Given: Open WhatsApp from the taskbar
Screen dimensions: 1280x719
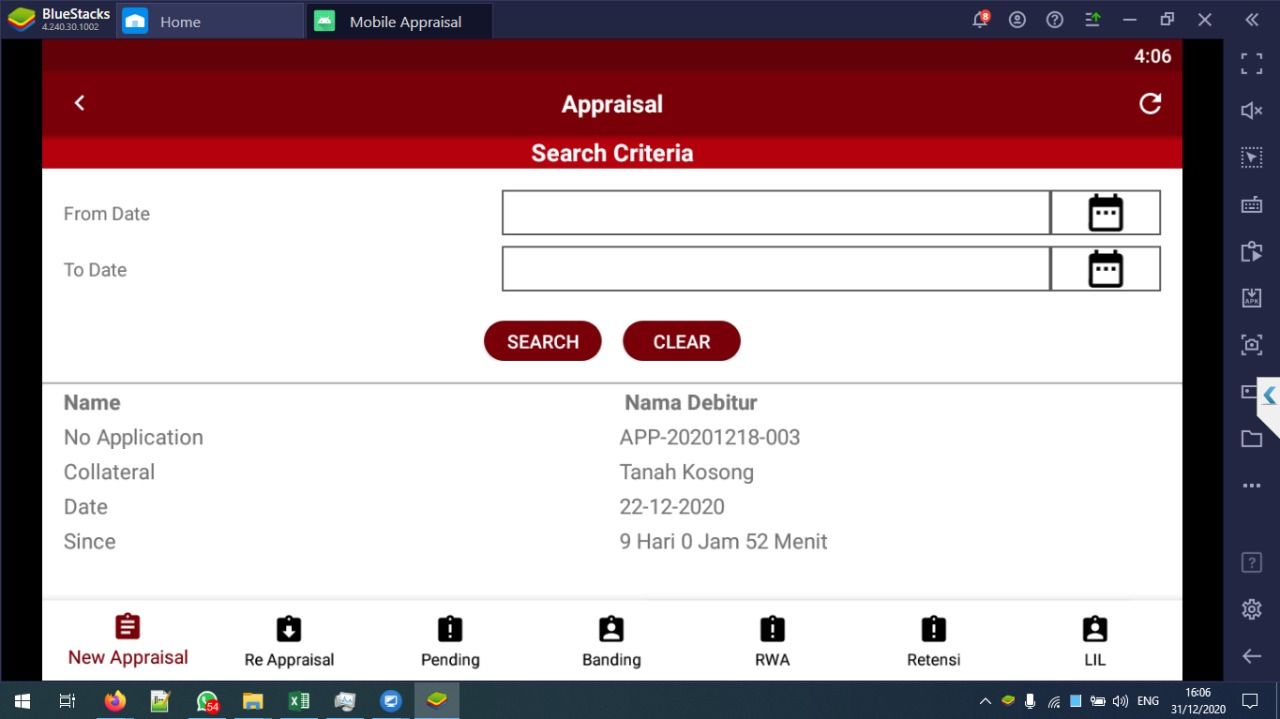Looking at the screenshot, I should click(207, 701).
